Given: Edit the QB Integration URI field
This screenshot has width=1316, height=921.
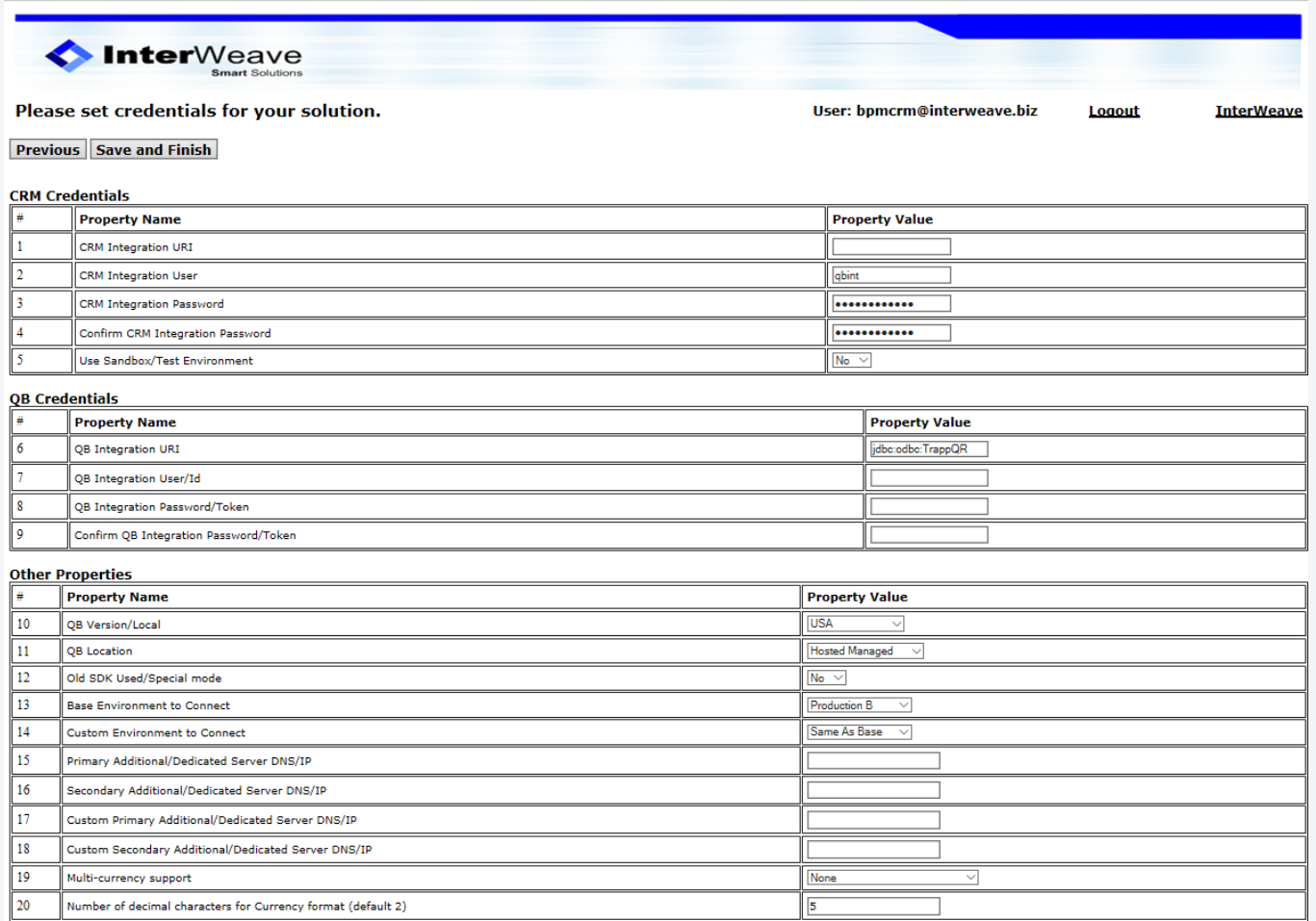Looking at the screenshot, I should tap(929, 449).
